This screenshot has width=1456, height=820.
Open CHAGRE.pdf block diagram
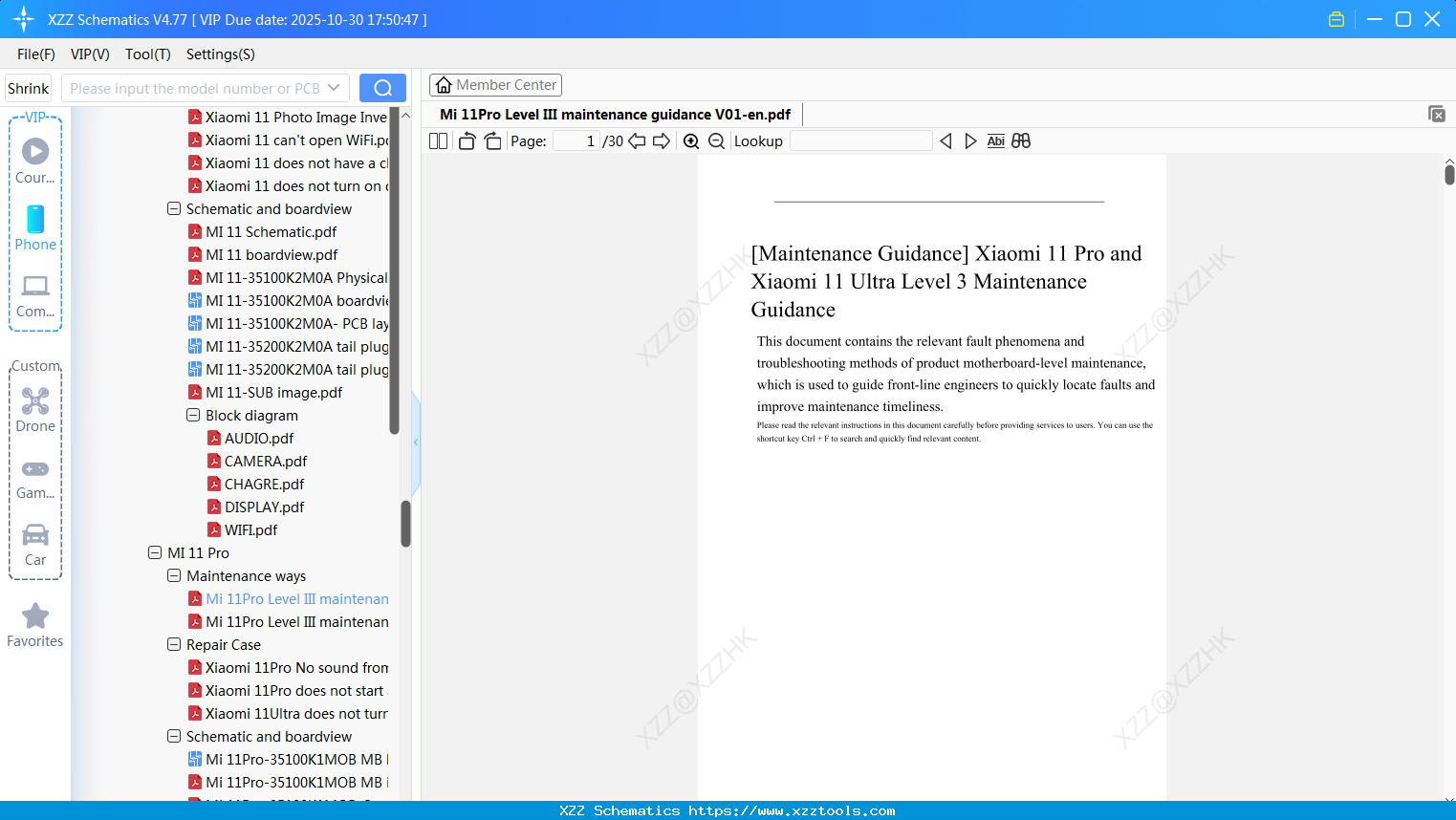[x=264, y=485]
